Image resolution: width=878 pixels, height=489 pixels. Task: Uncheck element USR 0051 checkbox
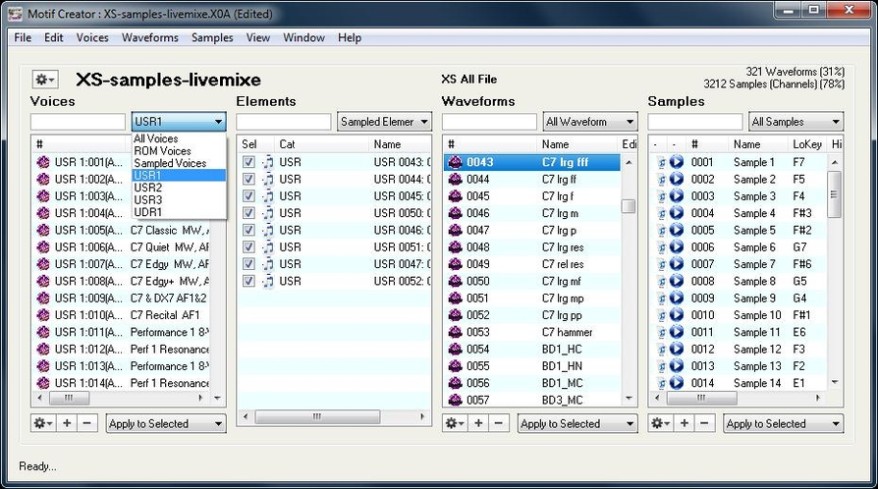point(249,247)
